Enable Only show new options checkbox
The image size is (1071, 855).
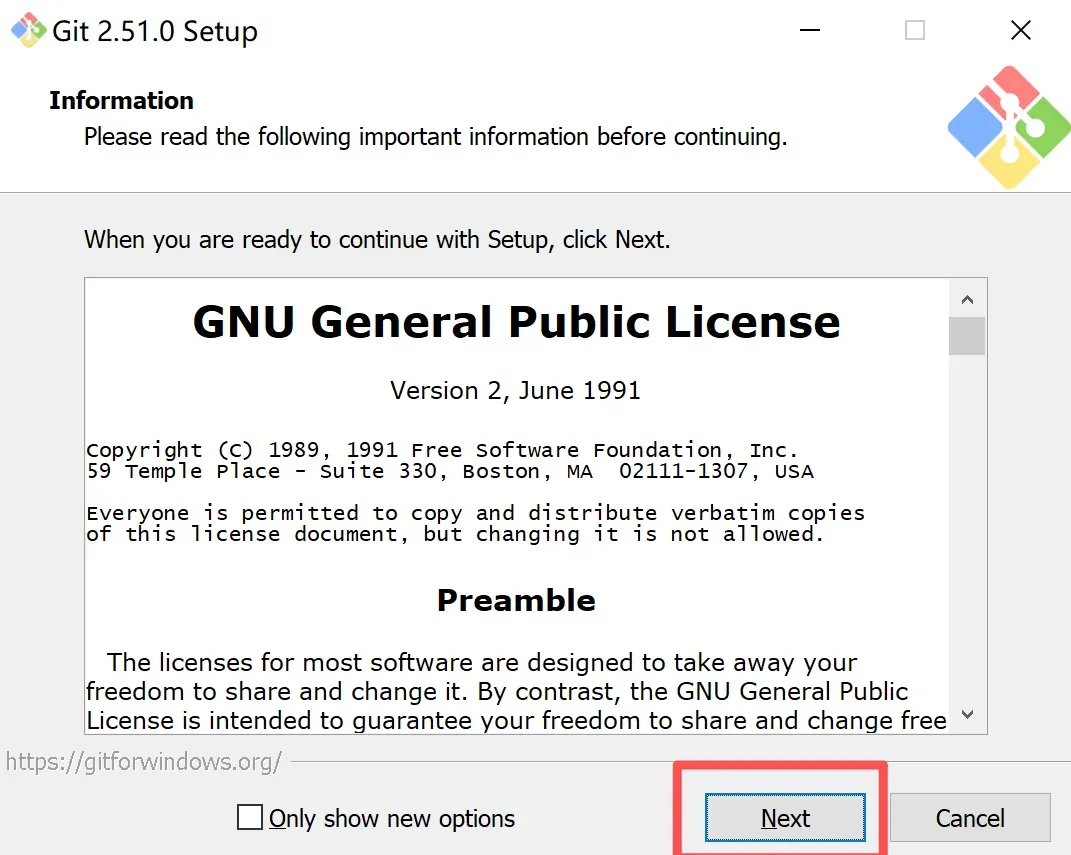[x=250, y=817]
